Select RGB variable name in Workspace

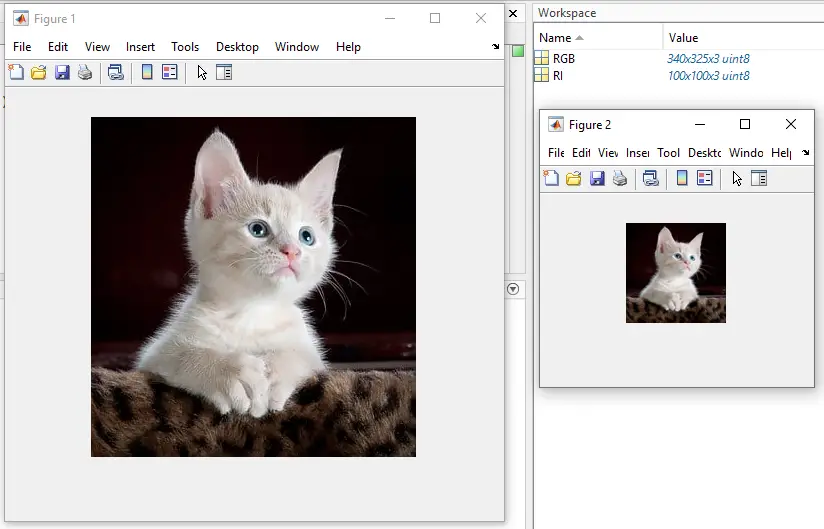coord(563,59)
